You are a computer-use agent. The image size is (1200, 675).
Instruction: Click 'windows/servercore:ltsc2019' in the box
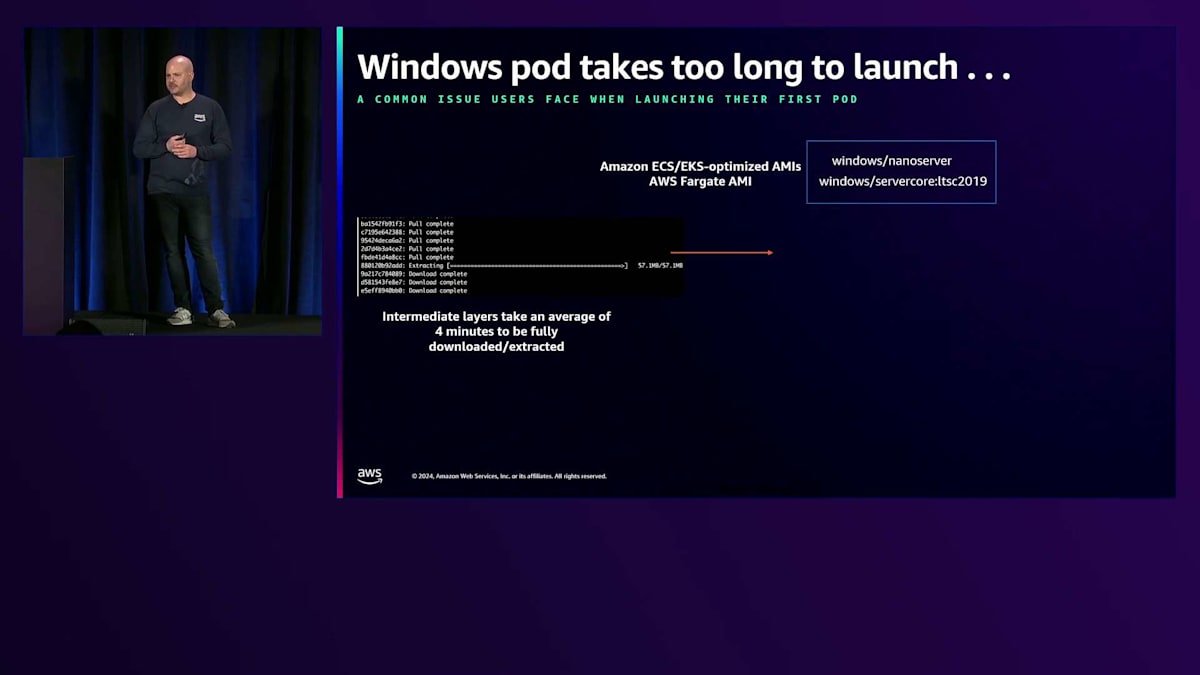tap(901, 181)
